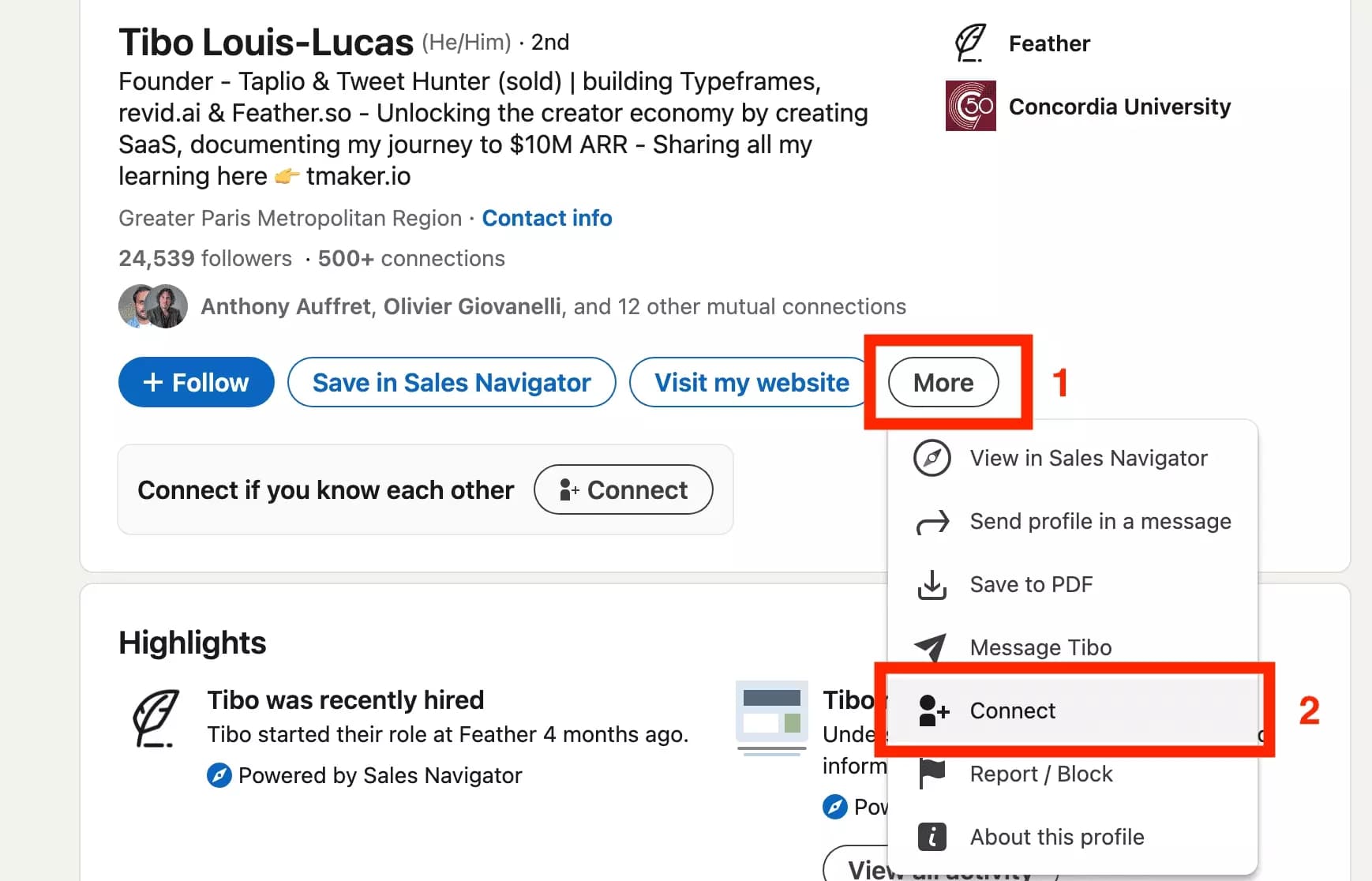Click the Feather quill icon in Highlights
Screen dimensions: 1372x881
[x=155, y=718]
